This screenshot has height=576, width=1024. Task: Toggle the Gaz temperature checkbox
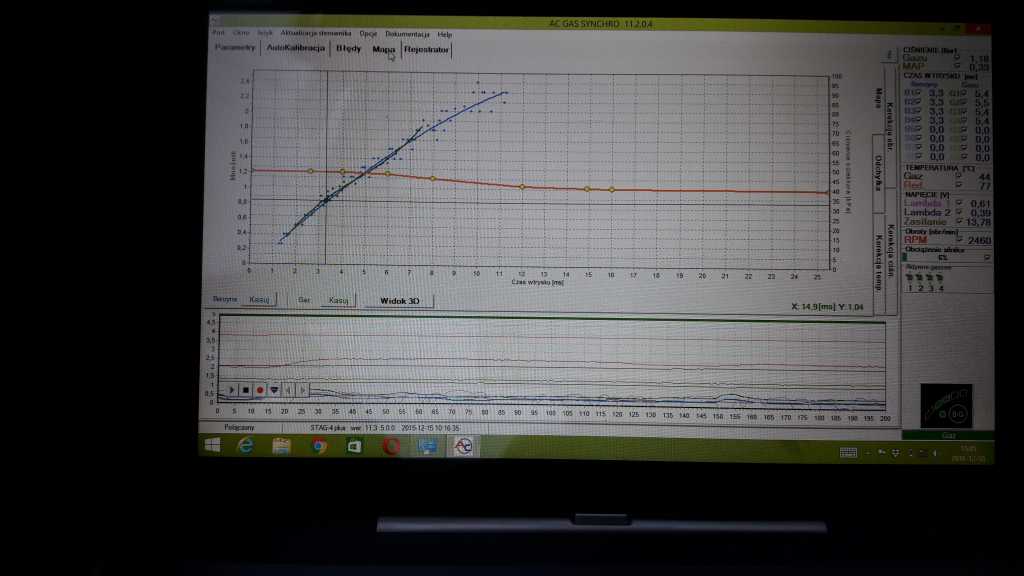pos(958,176)
